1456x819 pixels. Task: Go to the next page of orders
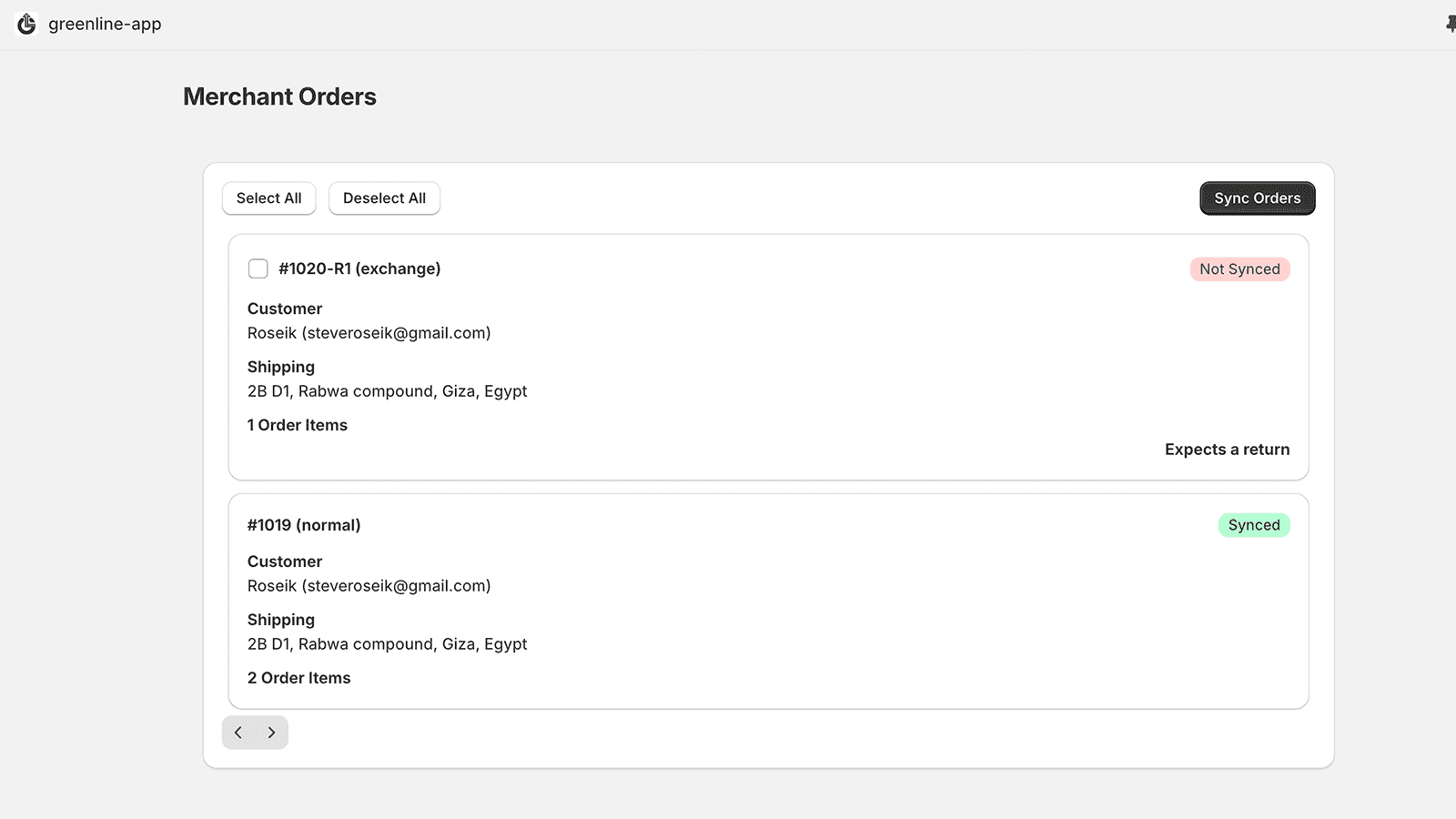(x=271, y=733)
